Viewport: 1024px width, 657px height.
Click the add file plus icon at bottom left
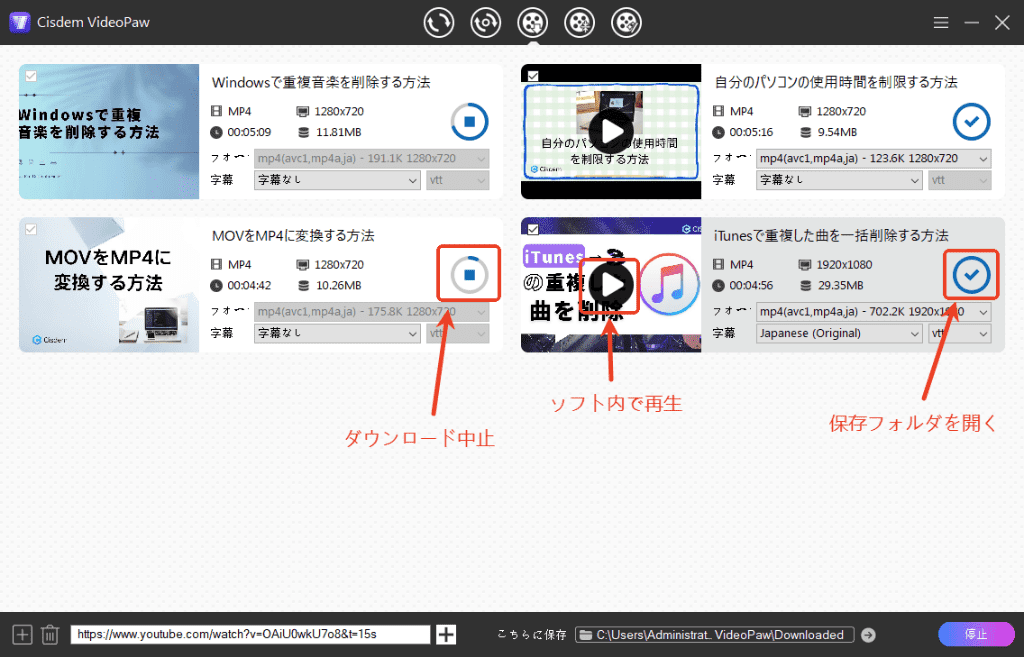coord(22,634)
